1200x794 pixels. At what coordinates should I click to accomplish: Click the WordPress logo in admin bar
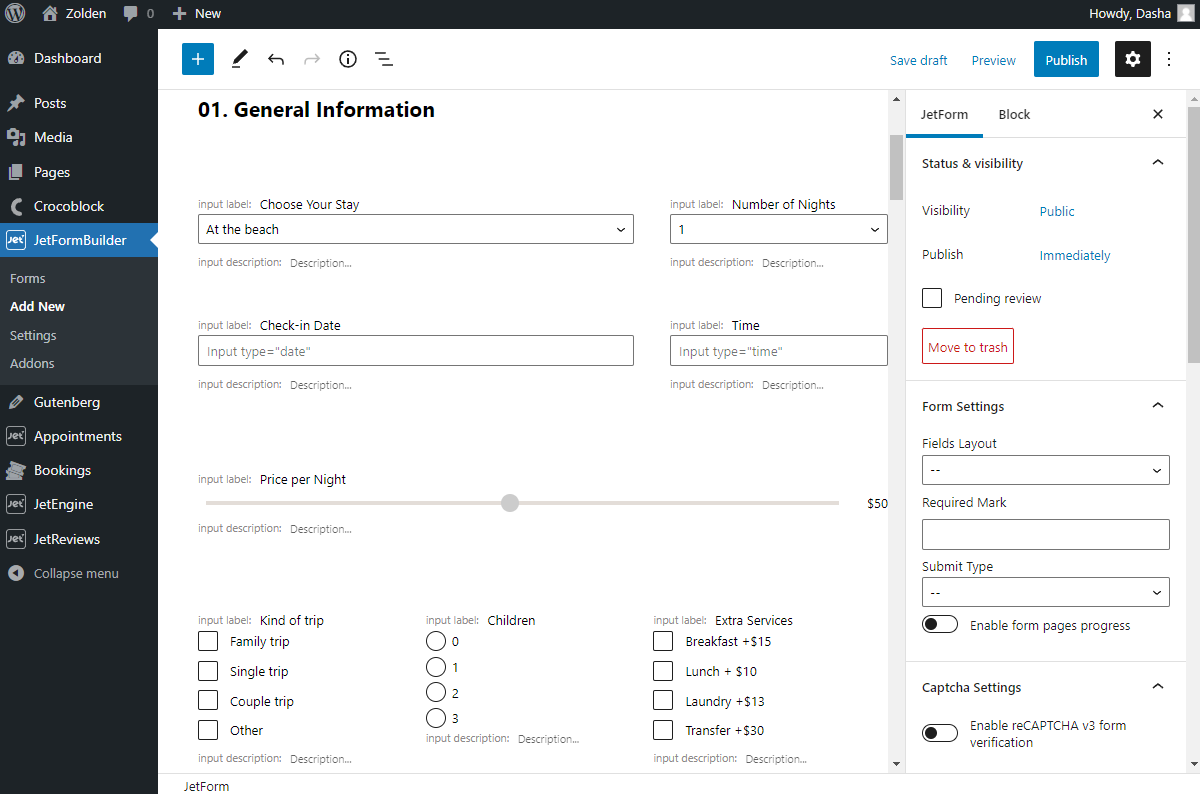15,13
